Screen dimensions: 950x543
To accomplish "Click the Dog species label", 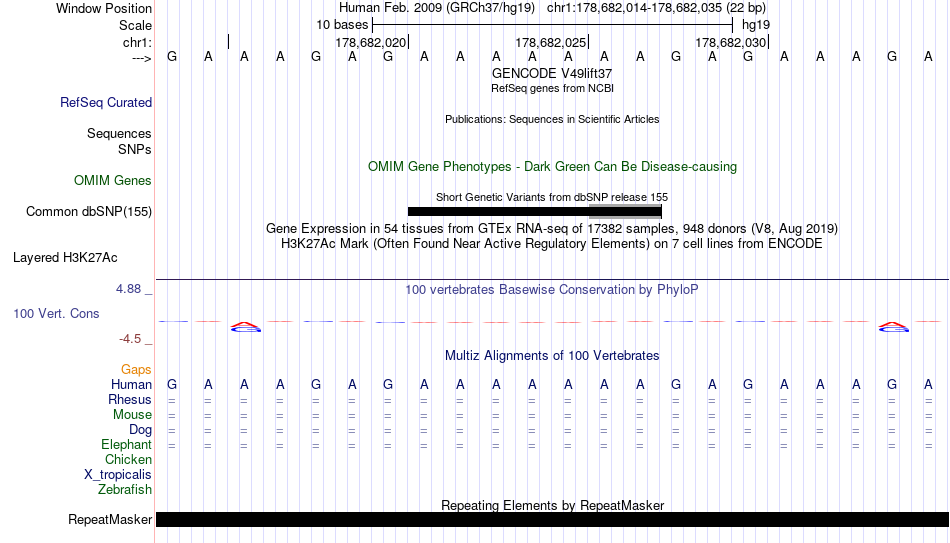I will pyautogui.click(x=140, y=430).
